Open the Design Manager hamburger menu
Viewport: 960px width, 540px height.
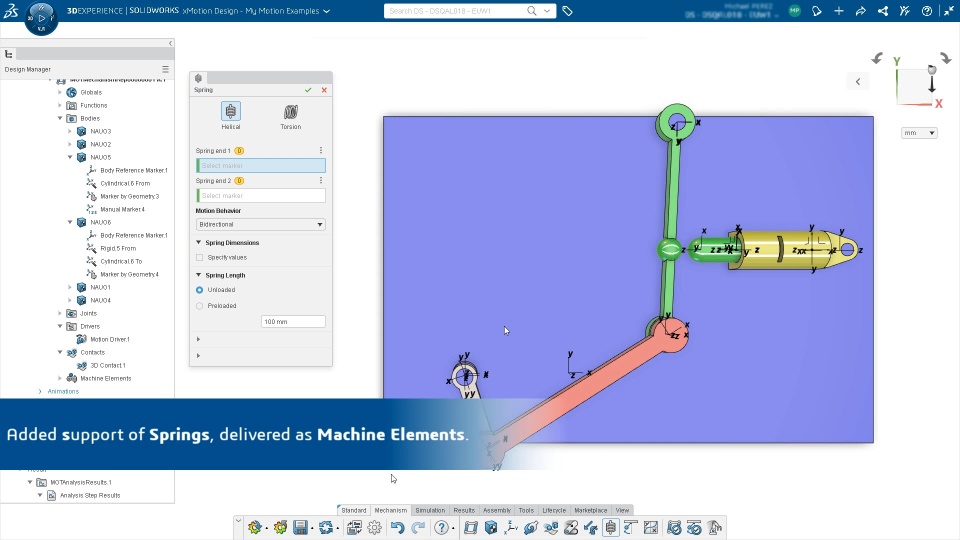(165, 69)
